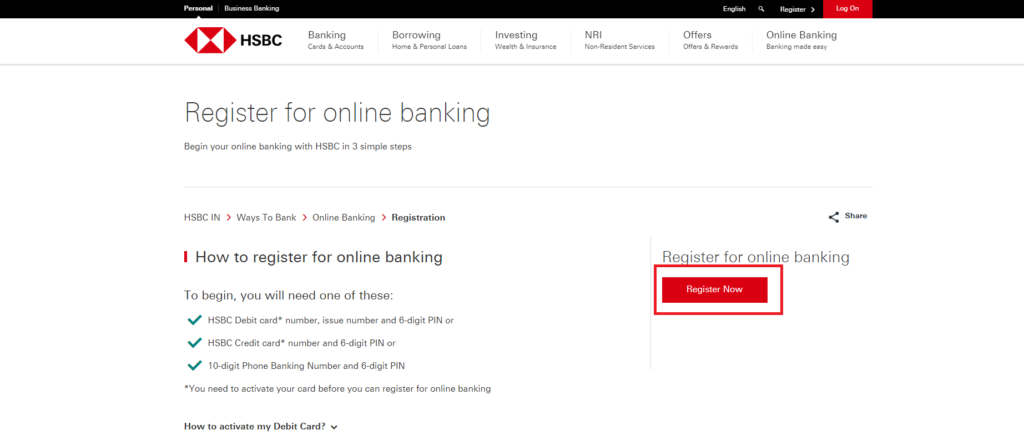This screenshot has width=1024, height=440.
Task: Open the English language selector
Action: pos(734,9)
